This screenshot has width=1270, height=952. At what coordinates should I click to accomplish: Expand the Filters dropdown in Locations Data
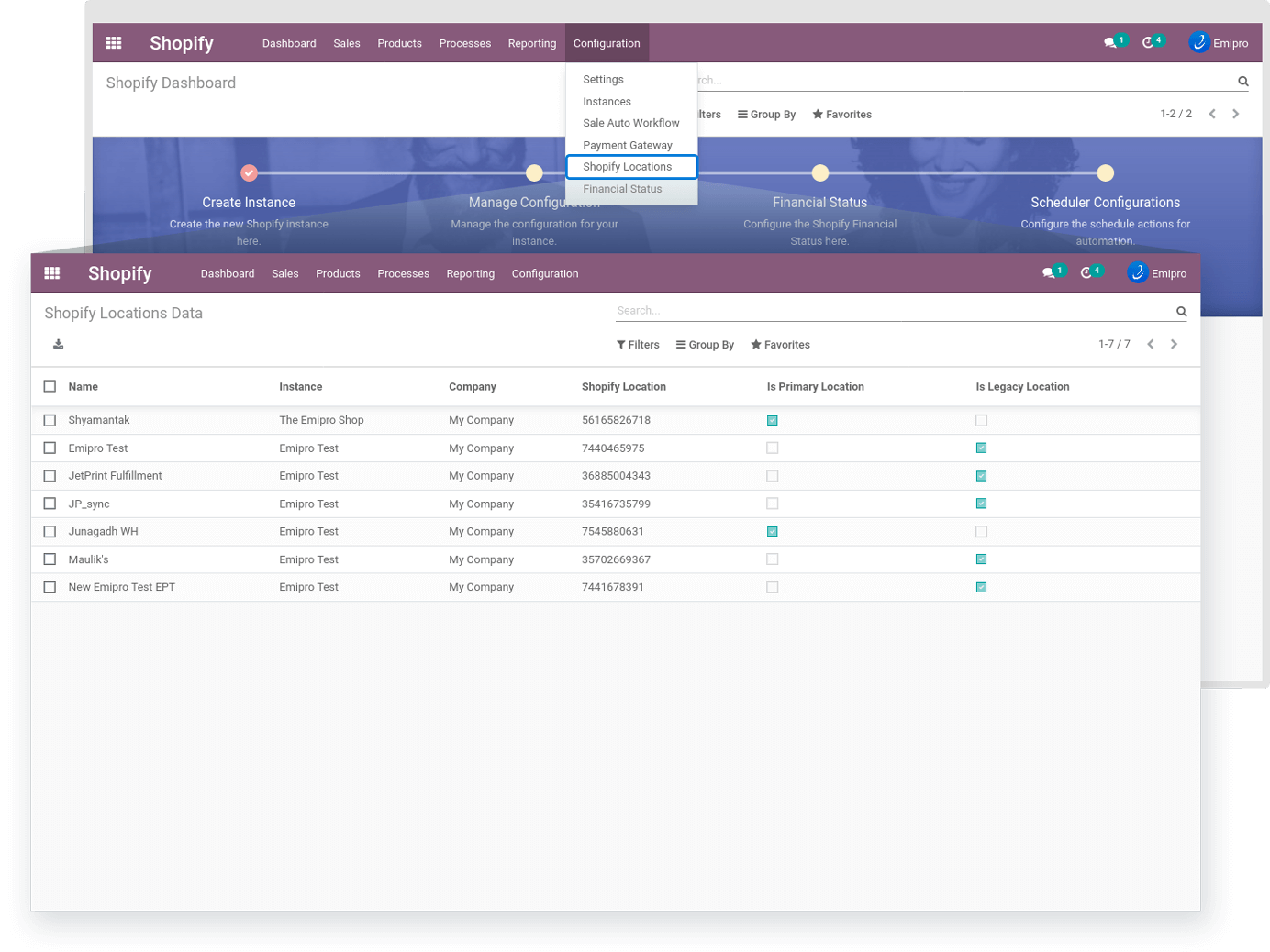pos(638,345)
